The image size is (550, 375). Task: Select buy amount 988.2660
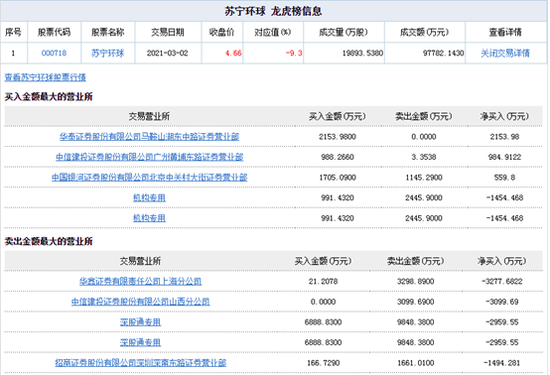[337, 157]
